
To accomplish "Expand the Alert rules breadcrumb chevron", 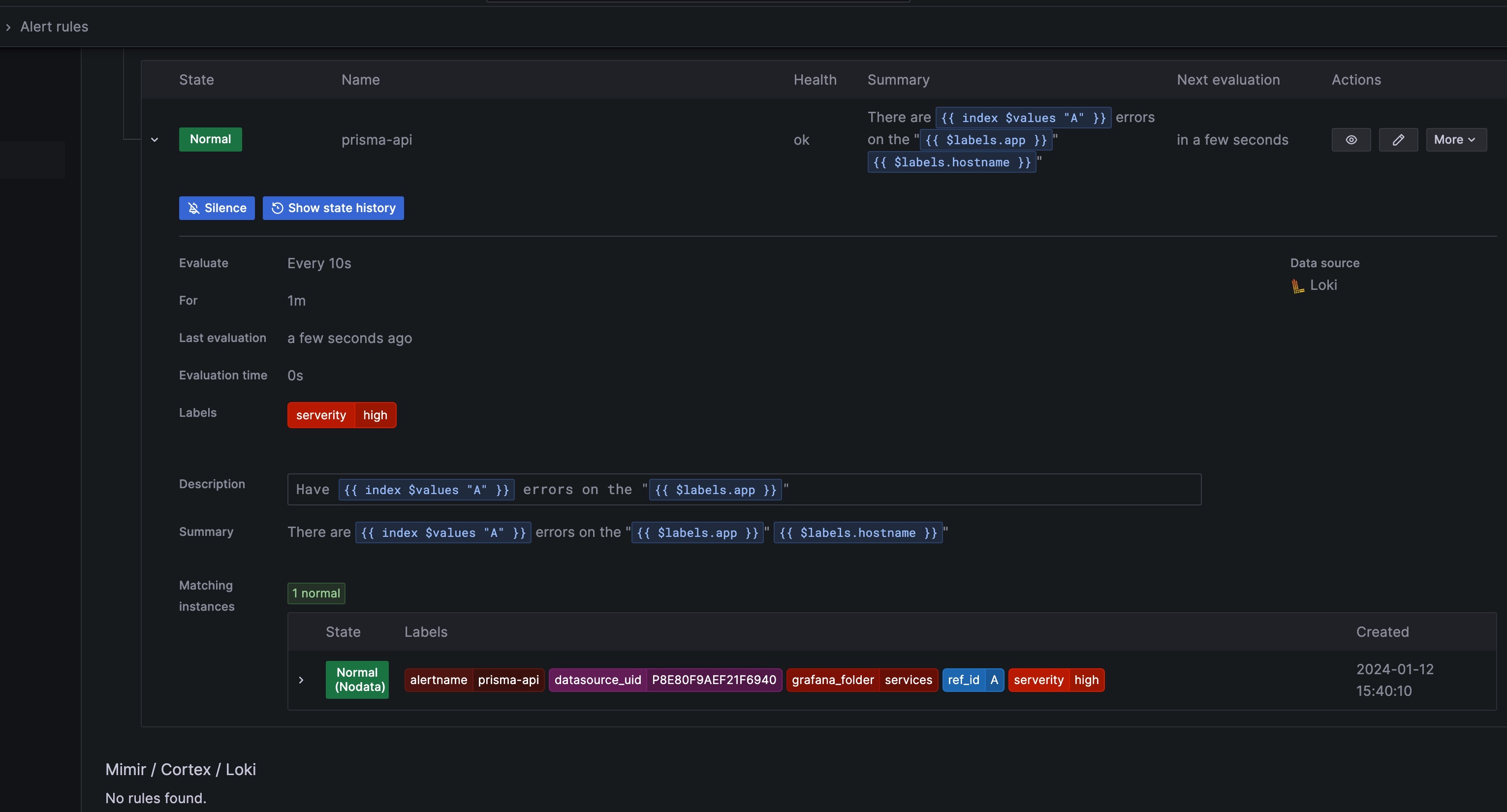I will [8, 27].
